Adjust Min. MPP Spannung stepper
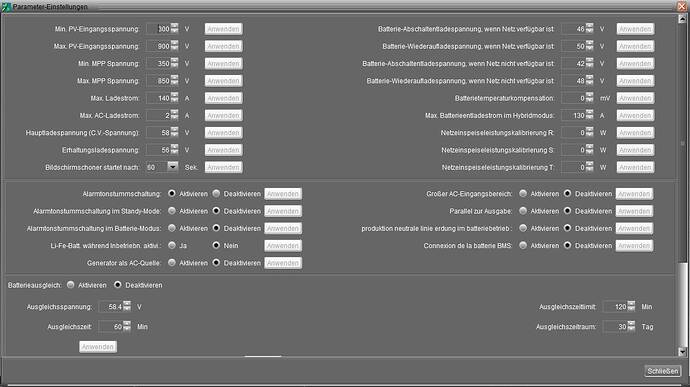 tap(175, 63)
